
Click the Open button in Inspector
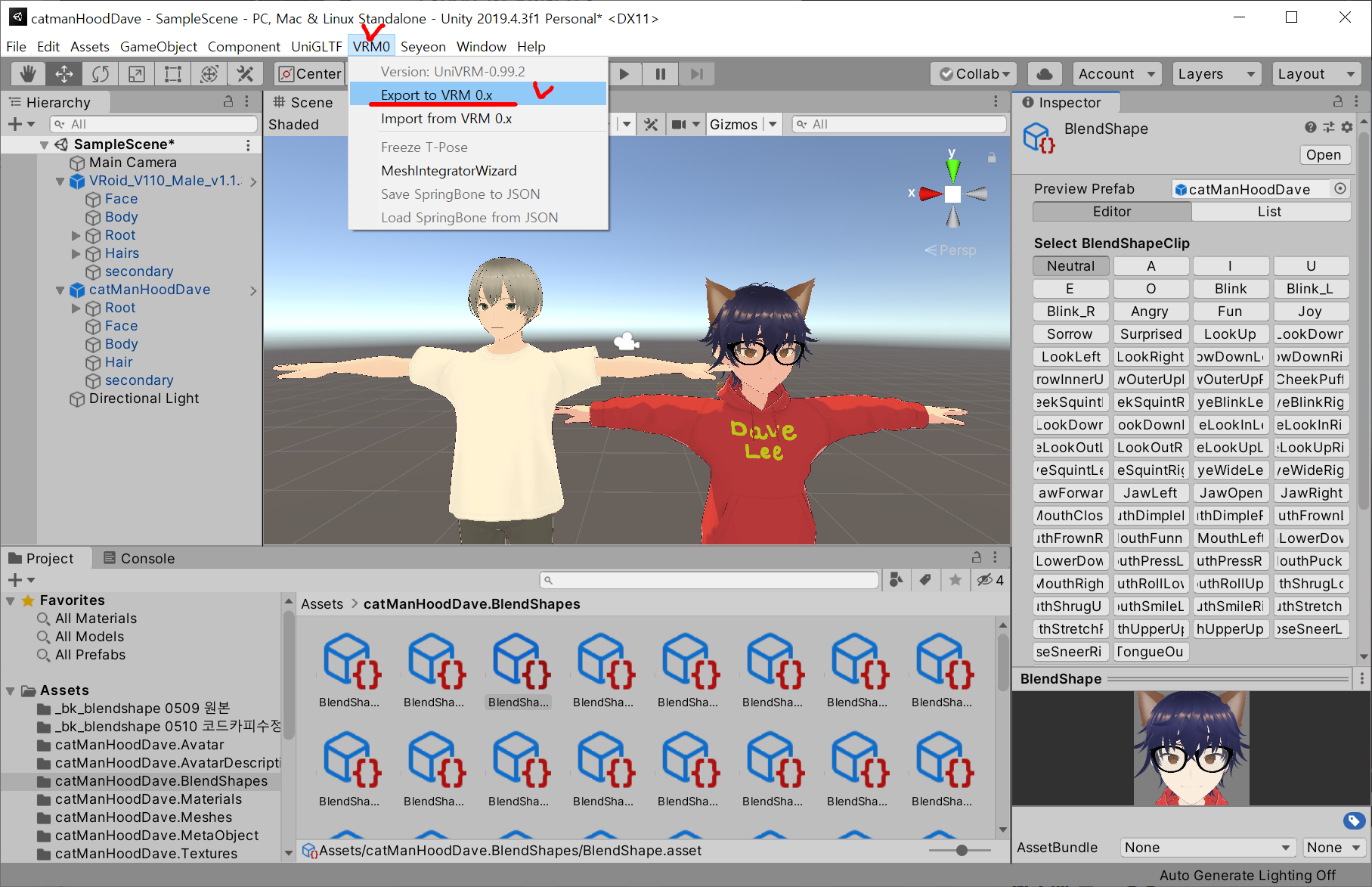[1323, 154]
